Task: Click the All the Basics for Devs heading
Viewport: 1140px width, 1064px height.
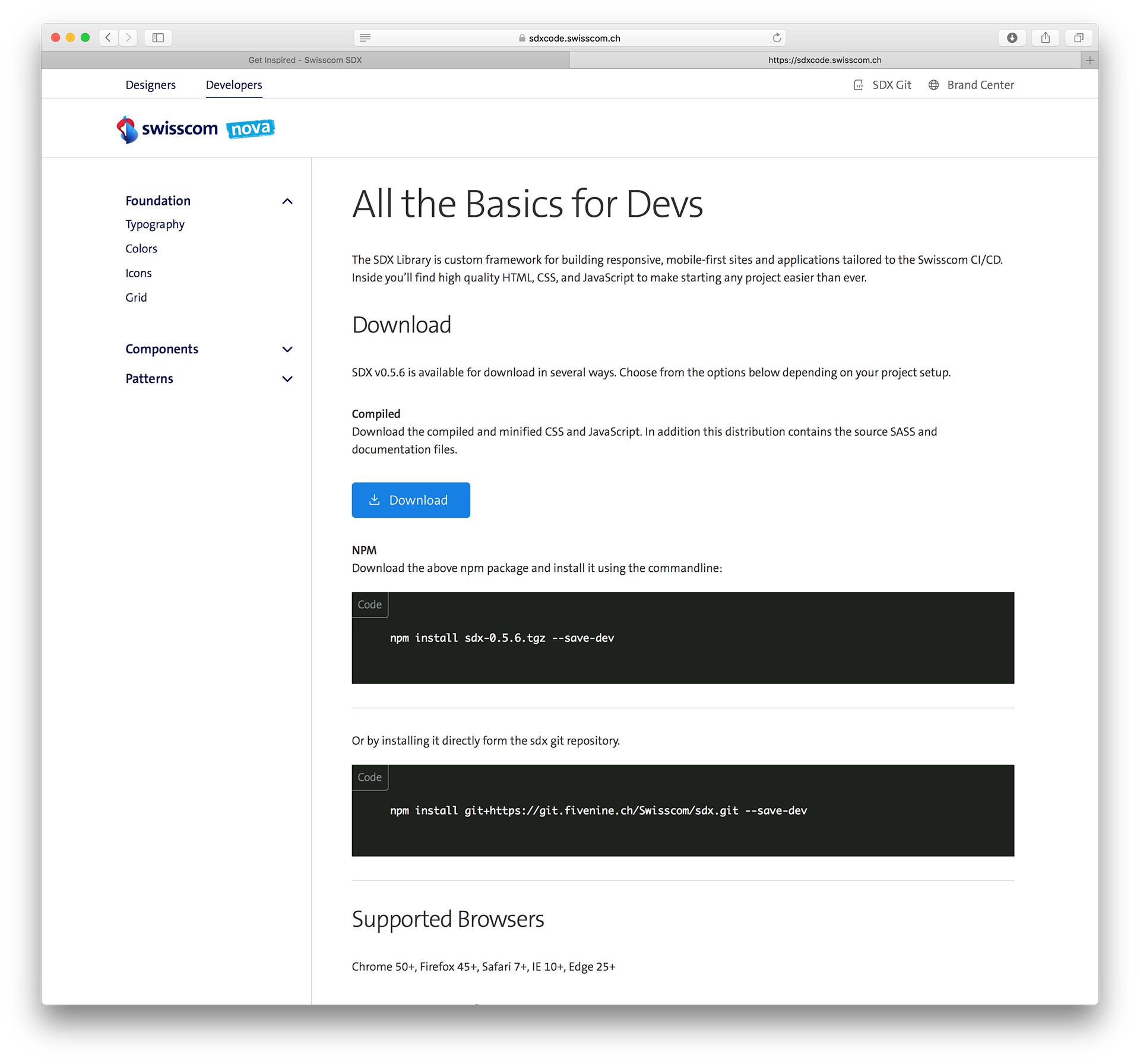Action: click(x=527, y=204)
